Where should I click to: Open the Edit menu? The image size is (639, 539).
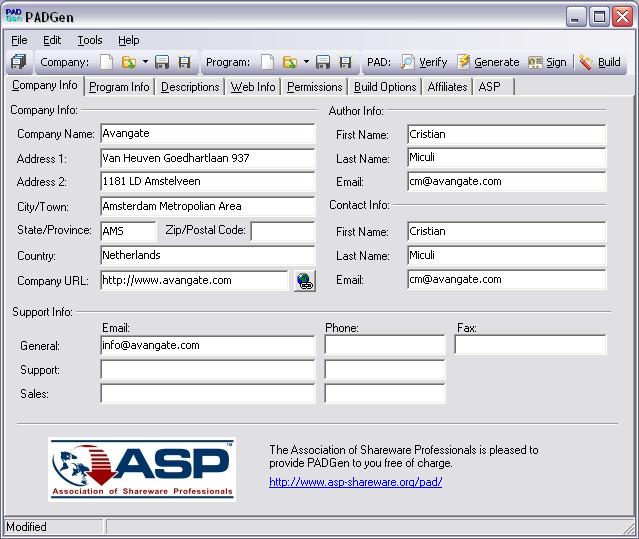52,40
